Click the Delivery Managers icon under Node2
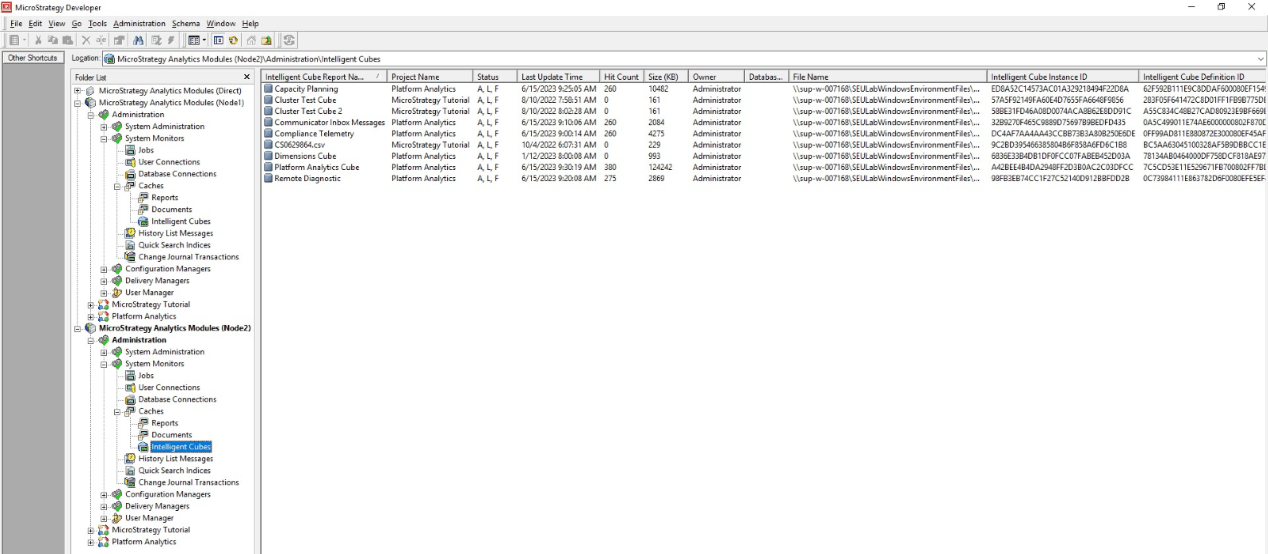Image resolution: width=1268 pixels, height=554 pixels. click(118, 506)
